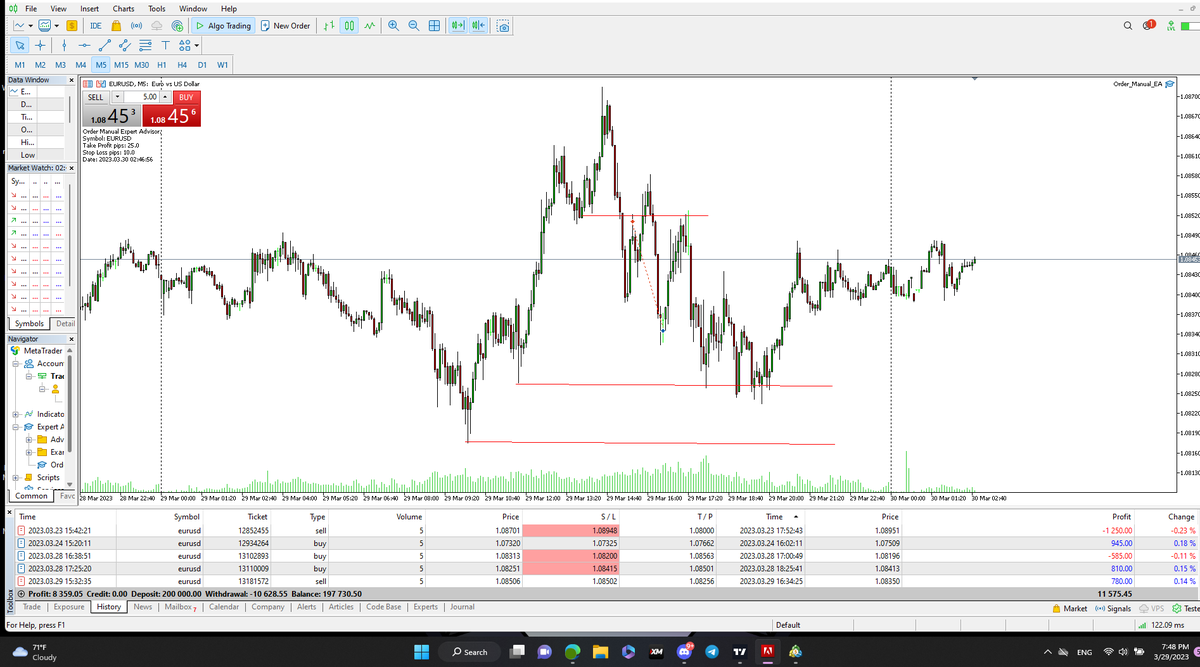Image resolution: width=1200 pixels, height=667 pixels.
Task: Switch chart to line chart view
Action: click(x=370, y=25)
